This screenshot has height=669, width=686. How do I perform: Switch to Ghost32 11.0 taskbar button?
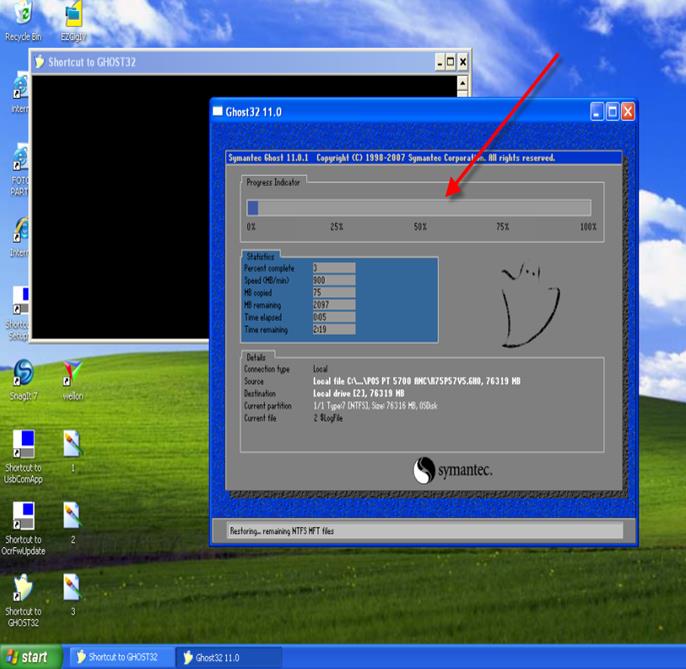point(228,657)
